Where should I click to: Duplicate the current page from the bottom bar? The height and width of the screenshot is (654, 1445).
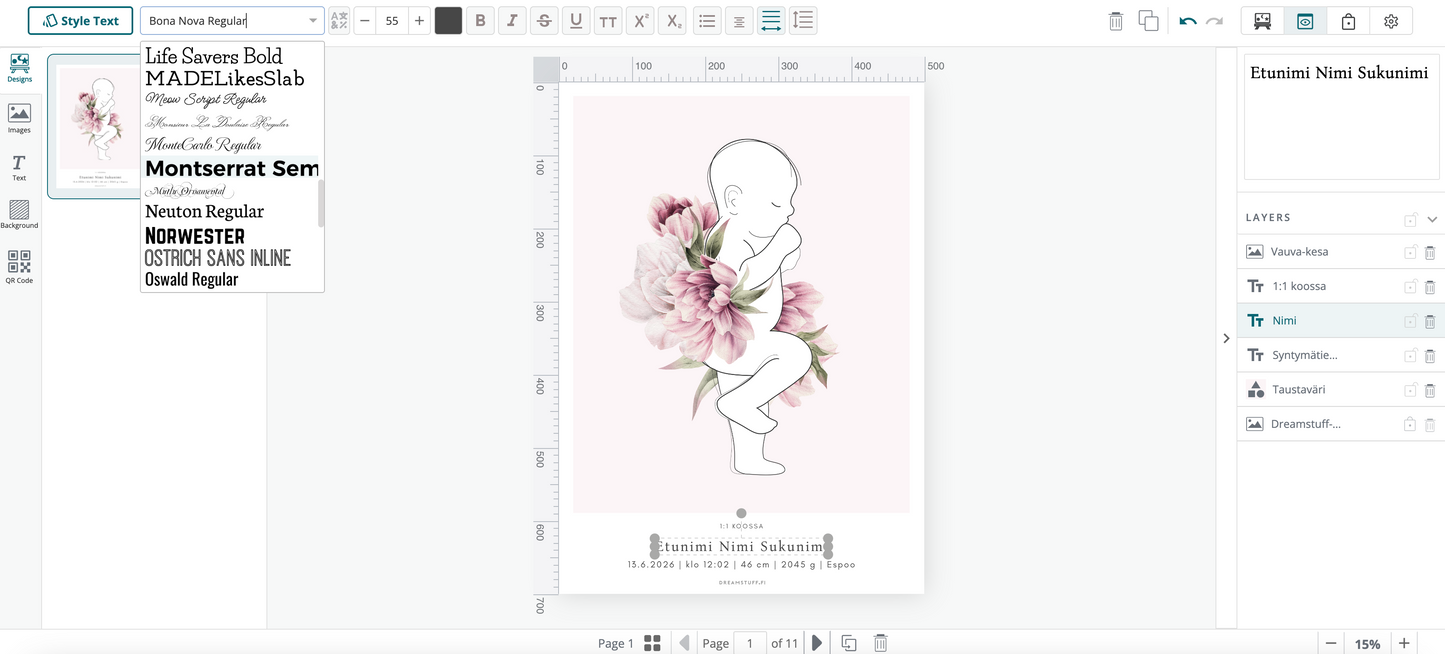(x=848, y=643)
